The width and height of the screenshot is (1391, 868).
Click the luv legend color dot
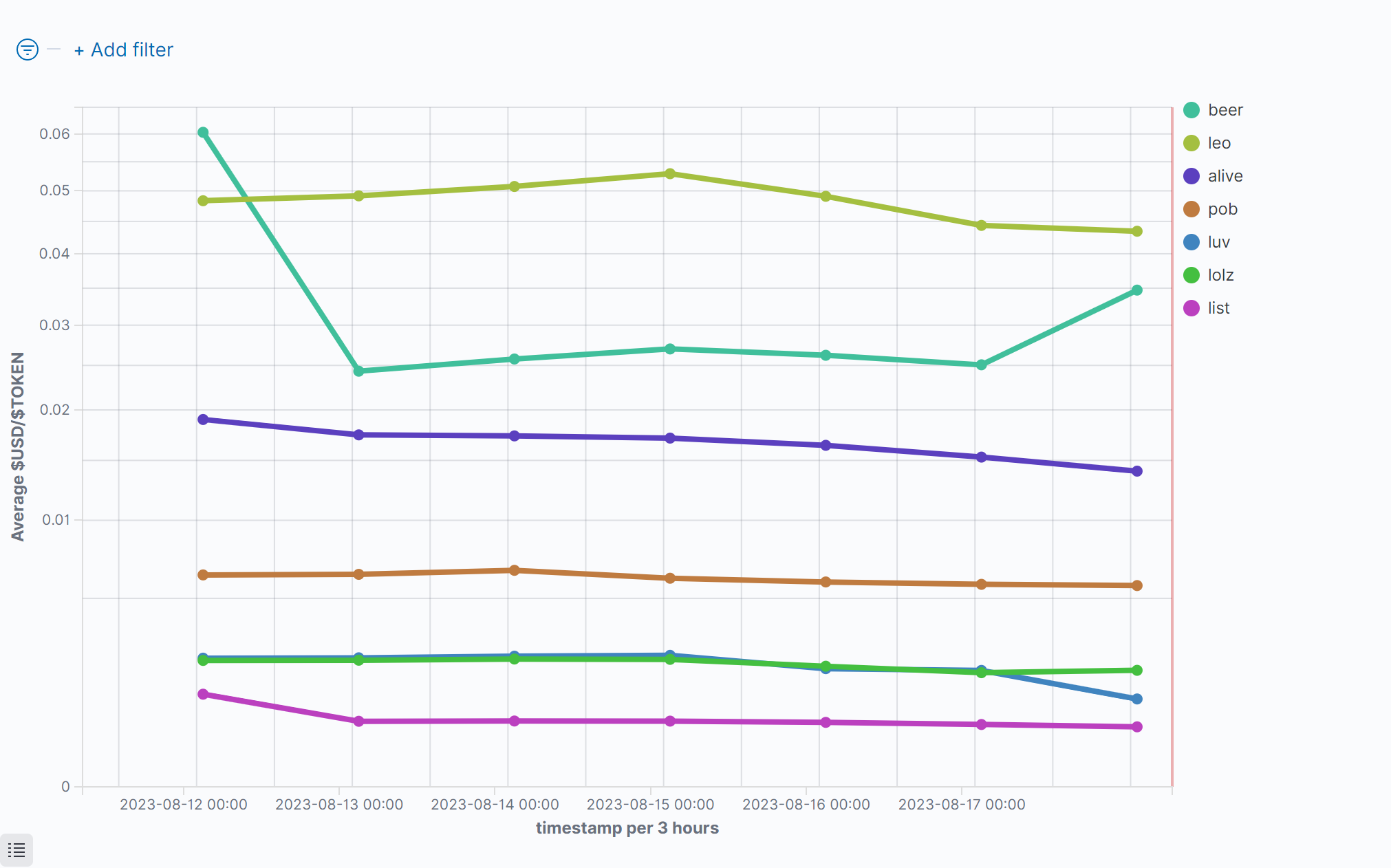(x=1191, y=242)
